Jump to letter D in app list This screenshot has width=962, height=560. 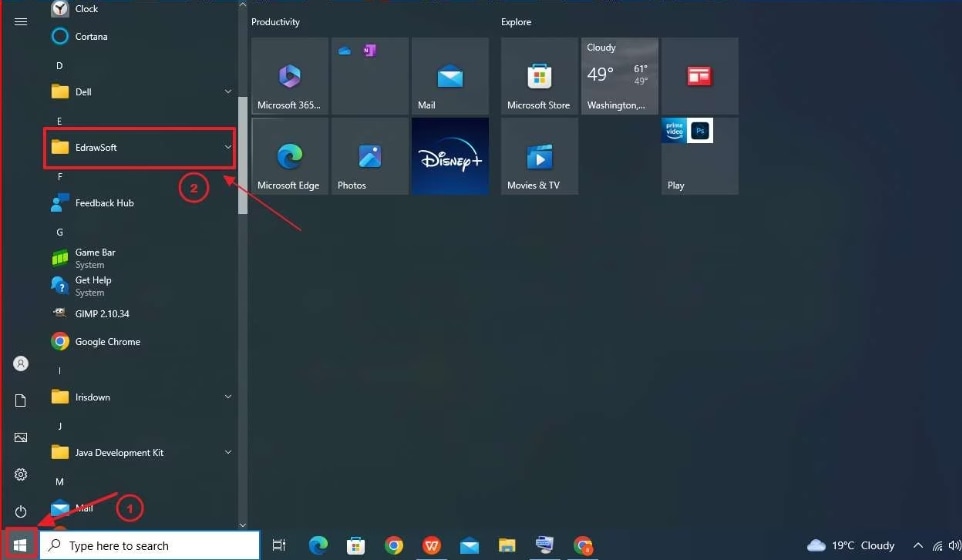pyautogui.click(x=60, y=66)
